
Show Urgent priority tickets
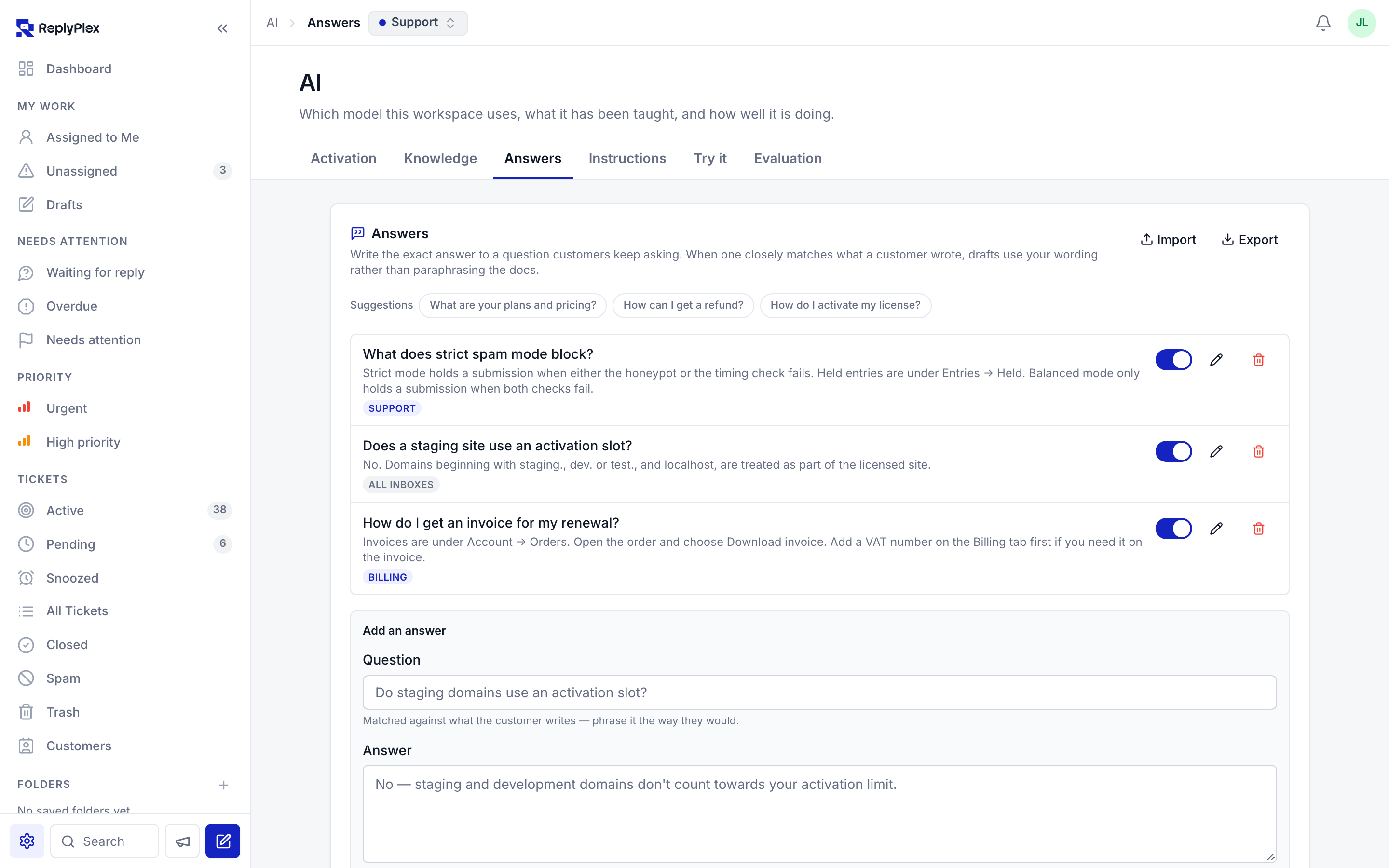pyautogui.click(x=124, y=408)
